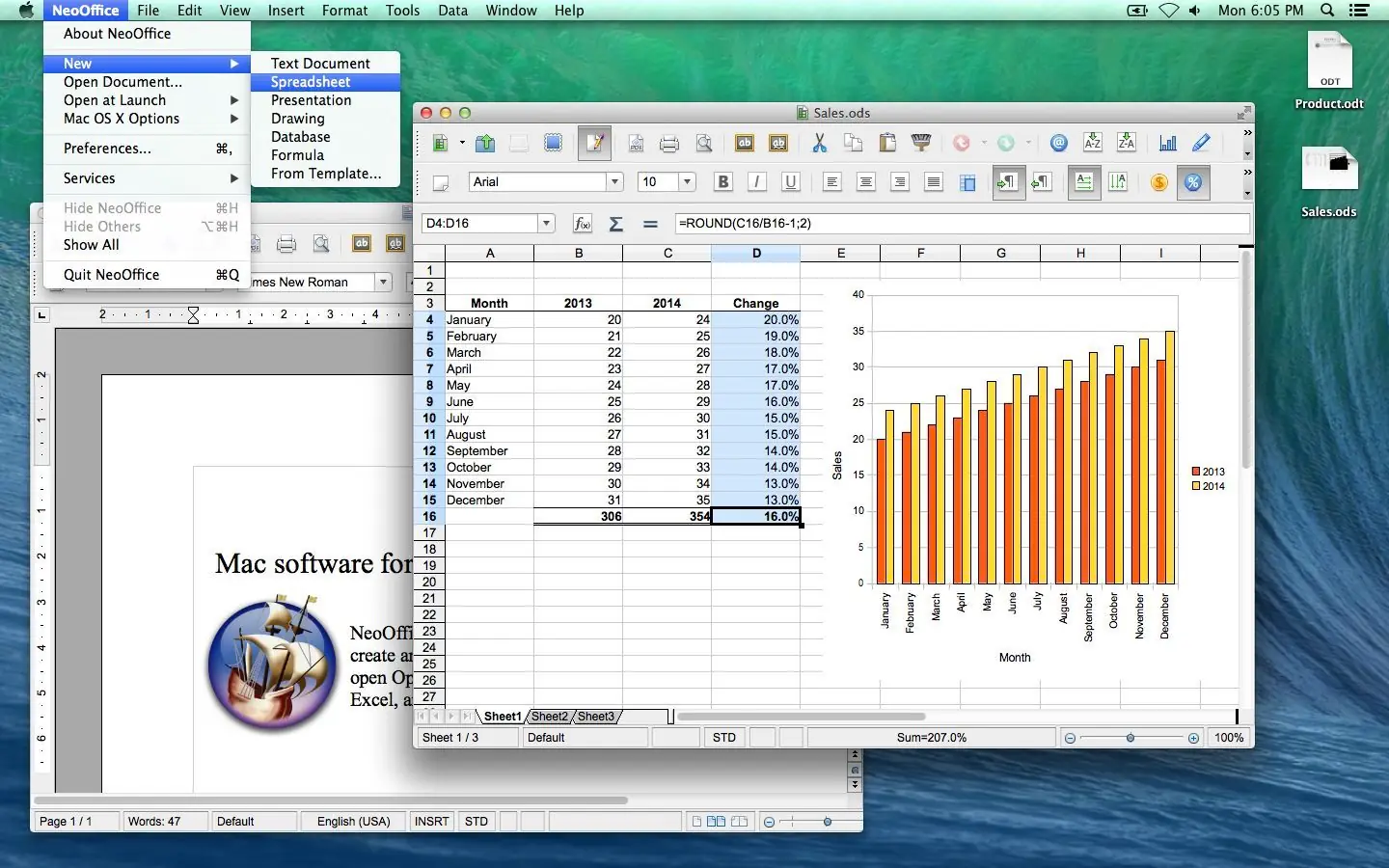Open the Function Wizard next to the cell reference
The width and height of the screenshot is (1389, 868).
(582, 224)
